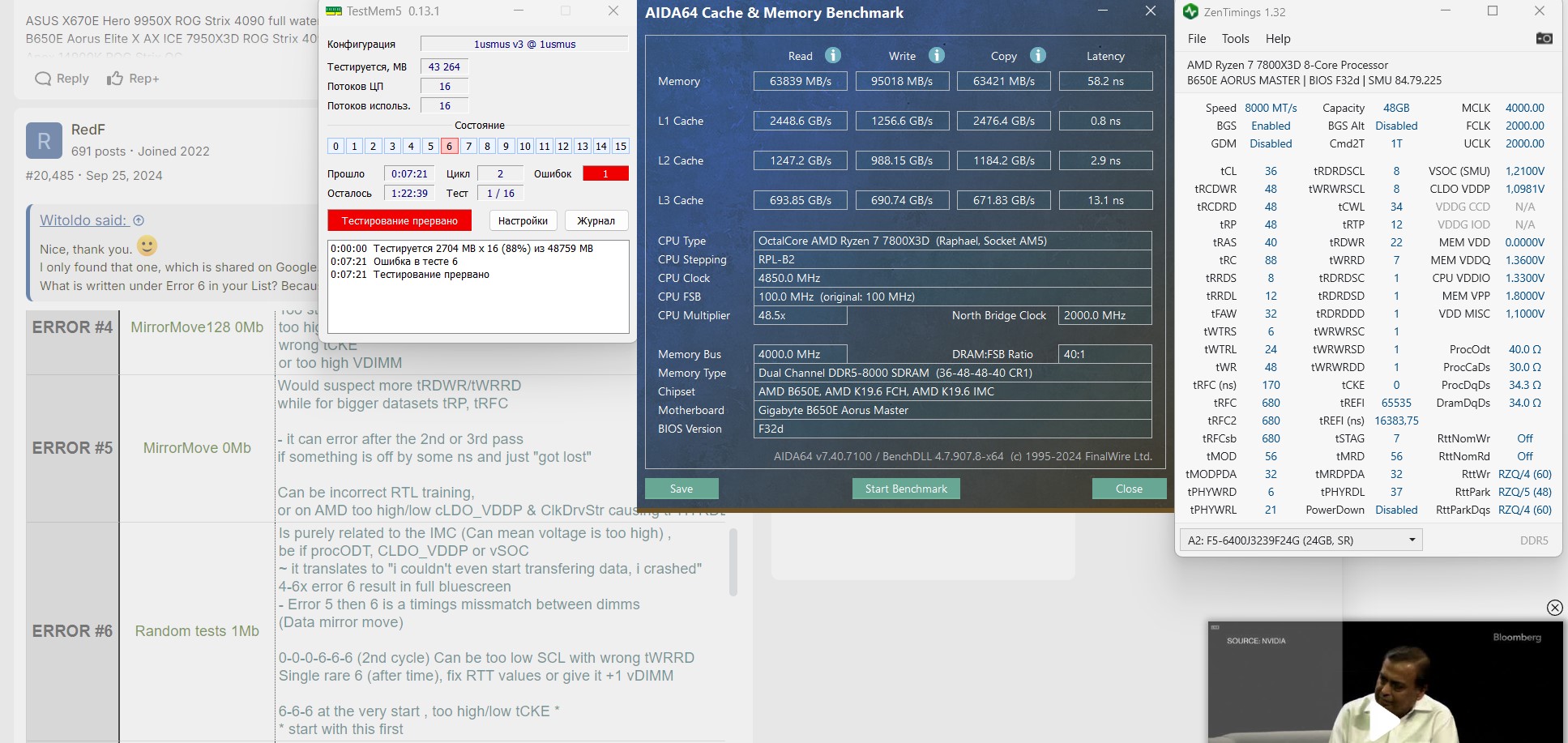1568x743 pixels.
Task: Click the BIOS Version field F32d
Action: coord(952,429)
